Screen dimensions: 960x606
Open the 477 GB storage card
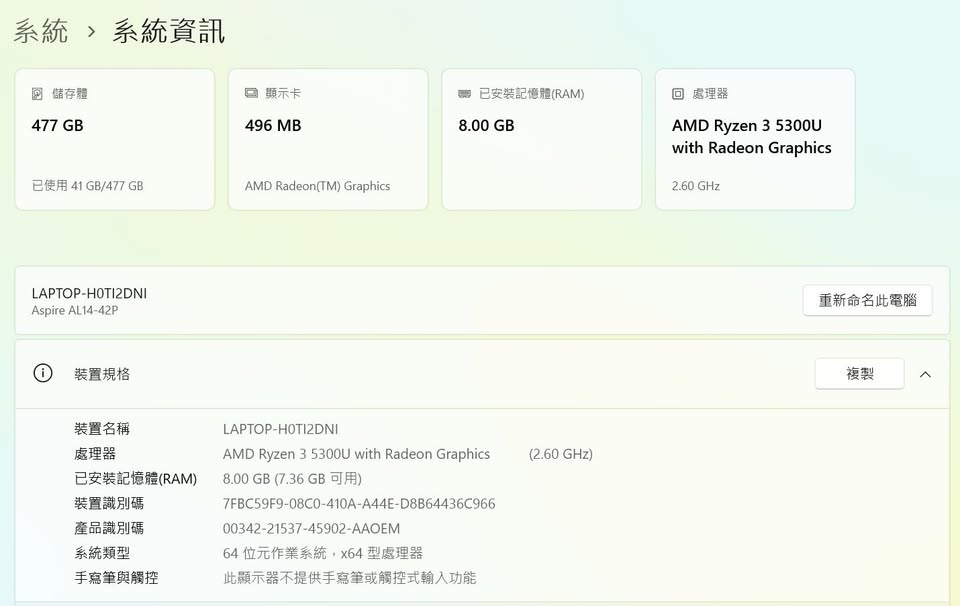114,139
